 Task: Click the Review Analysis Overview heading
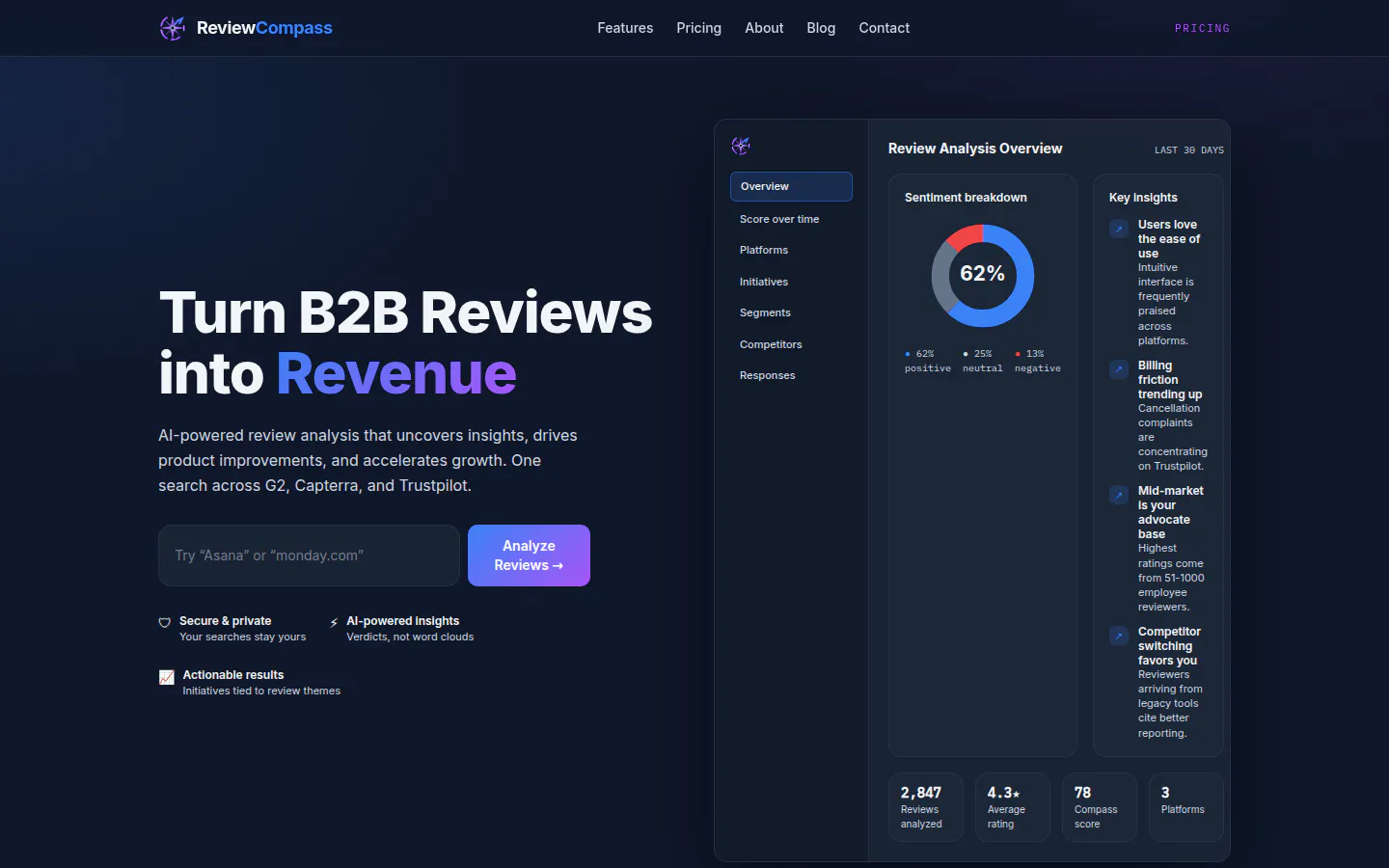pyautogui.click(x=975, y=149)
